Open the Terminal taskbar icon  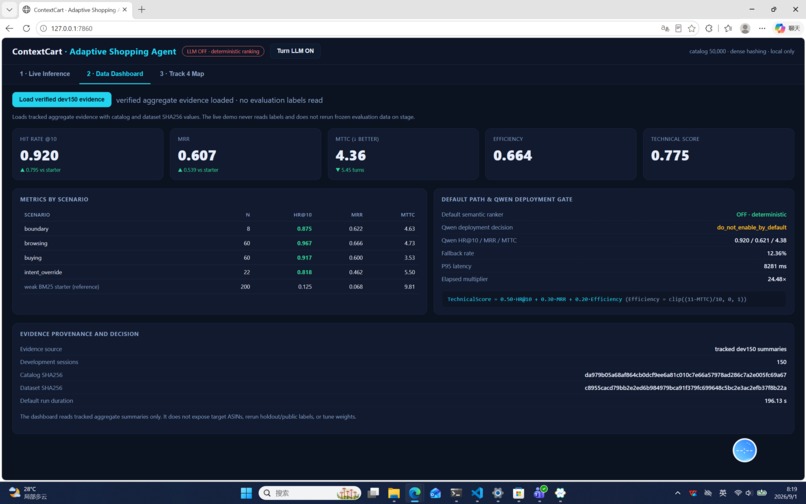(x=456, y=493)
